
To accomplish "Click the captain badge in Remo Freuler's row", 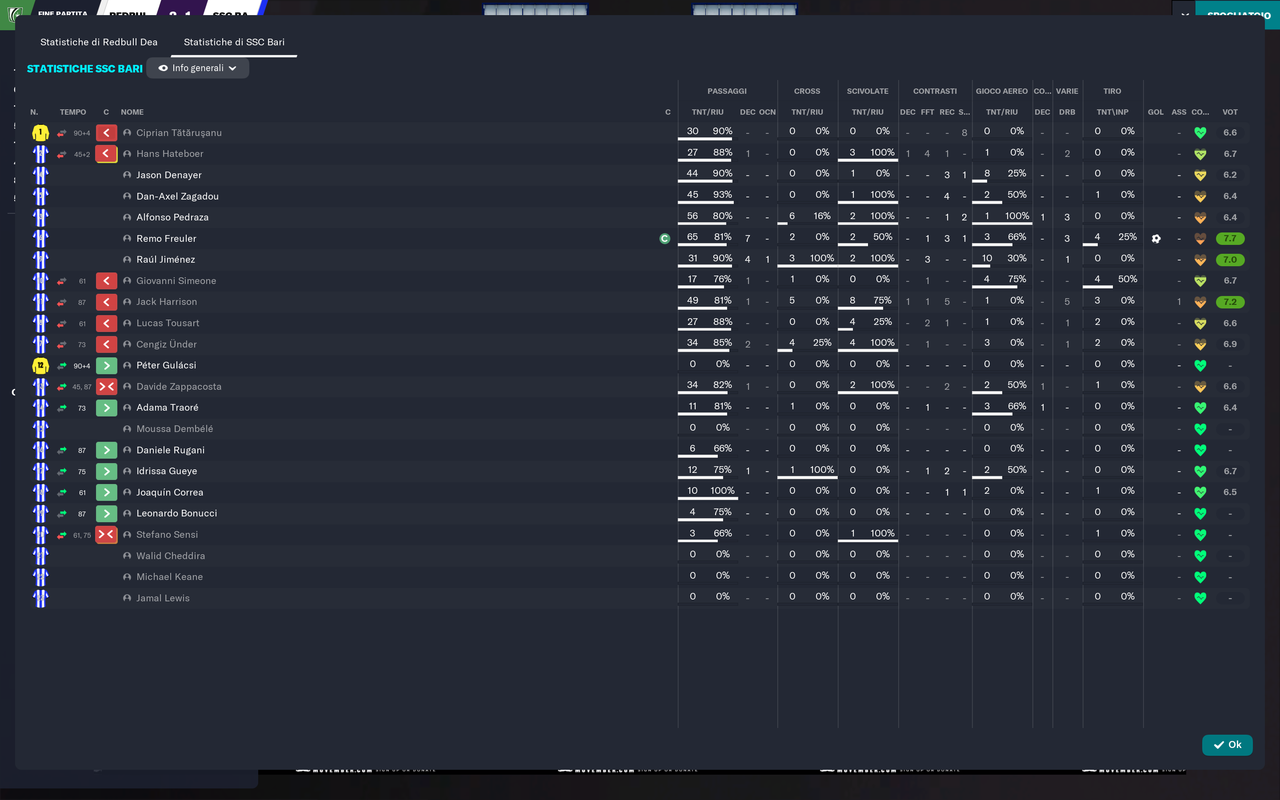I will tap(664, 238).
